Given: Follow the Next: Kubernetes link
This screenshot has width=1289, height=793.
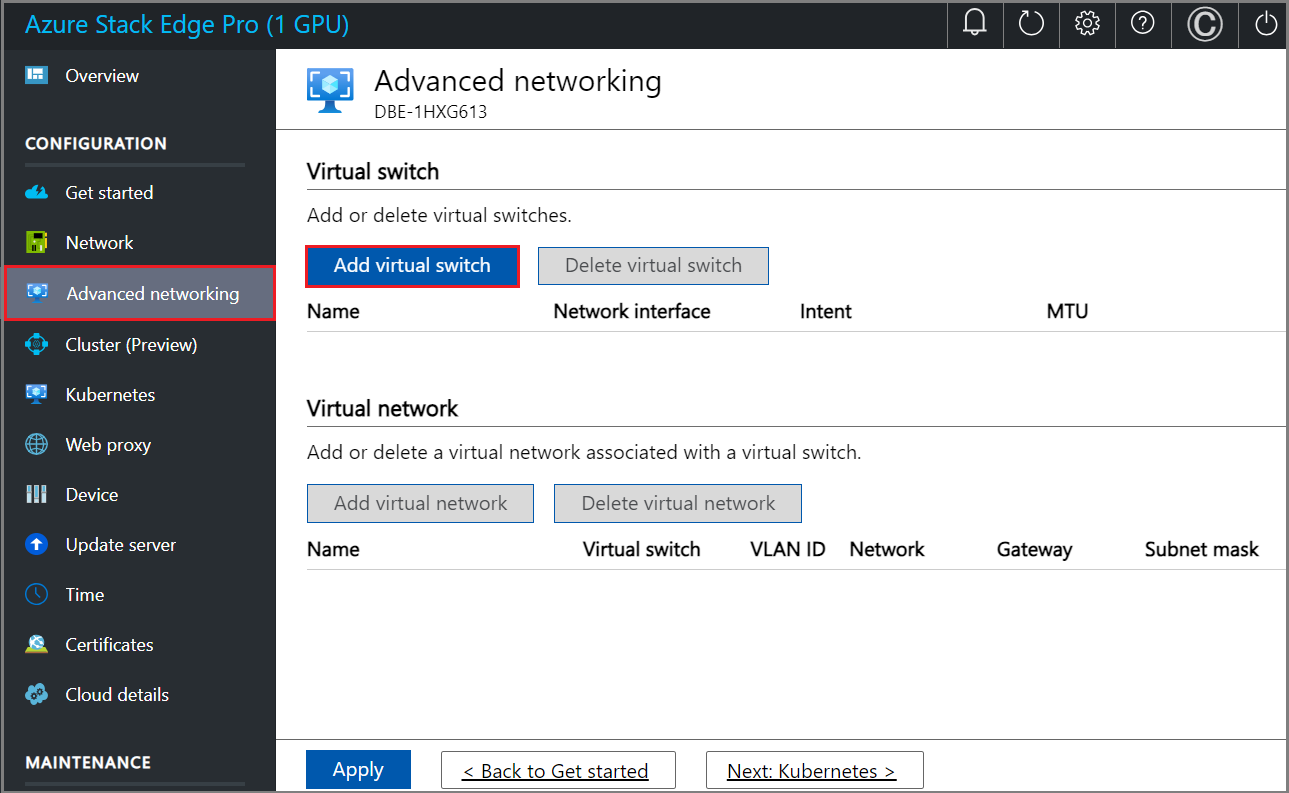Looking at the screenshot, I should tap(814, 770).
